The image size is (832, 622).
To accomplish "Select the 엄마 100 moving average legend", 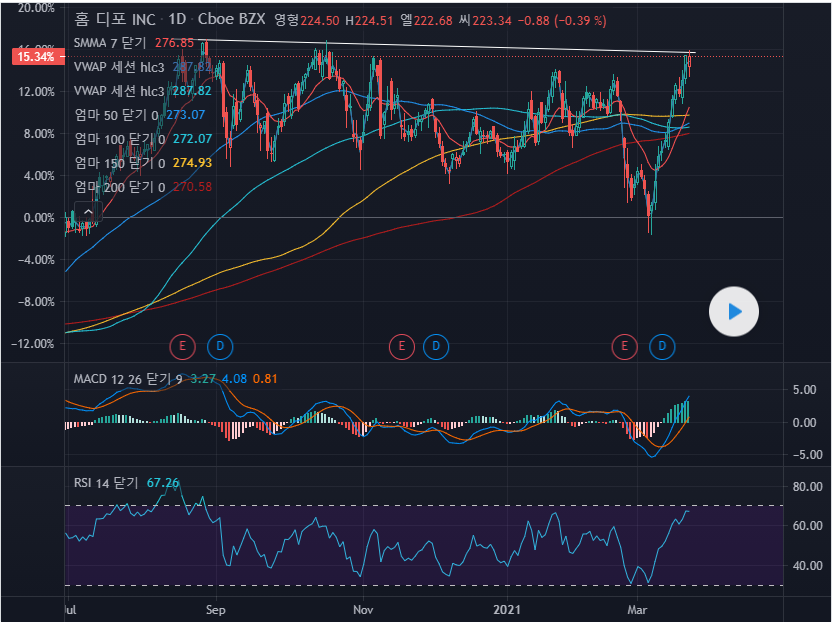I will 112,139.
